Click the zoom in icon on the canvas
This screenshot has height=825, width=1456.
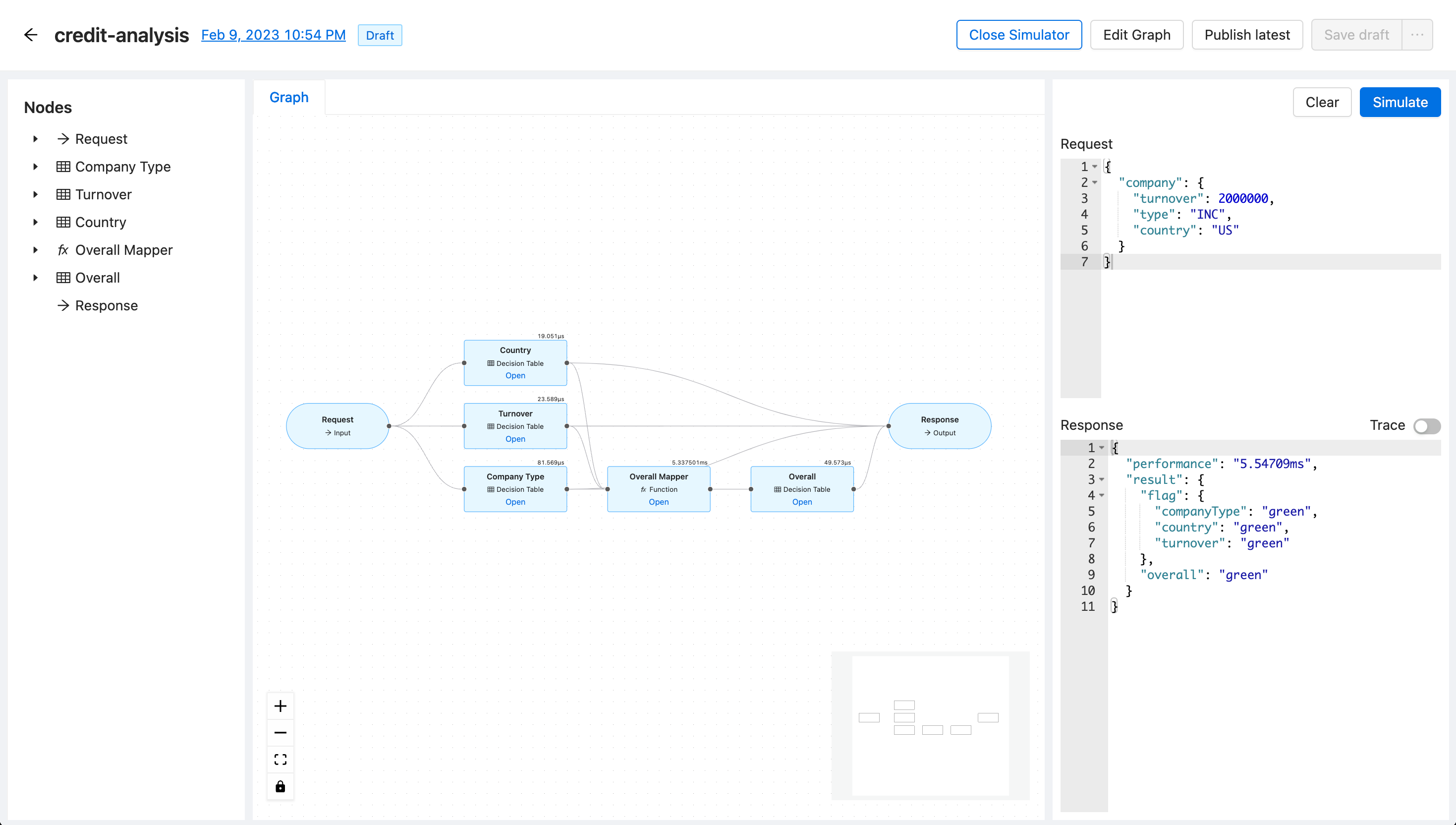[280, 706]
